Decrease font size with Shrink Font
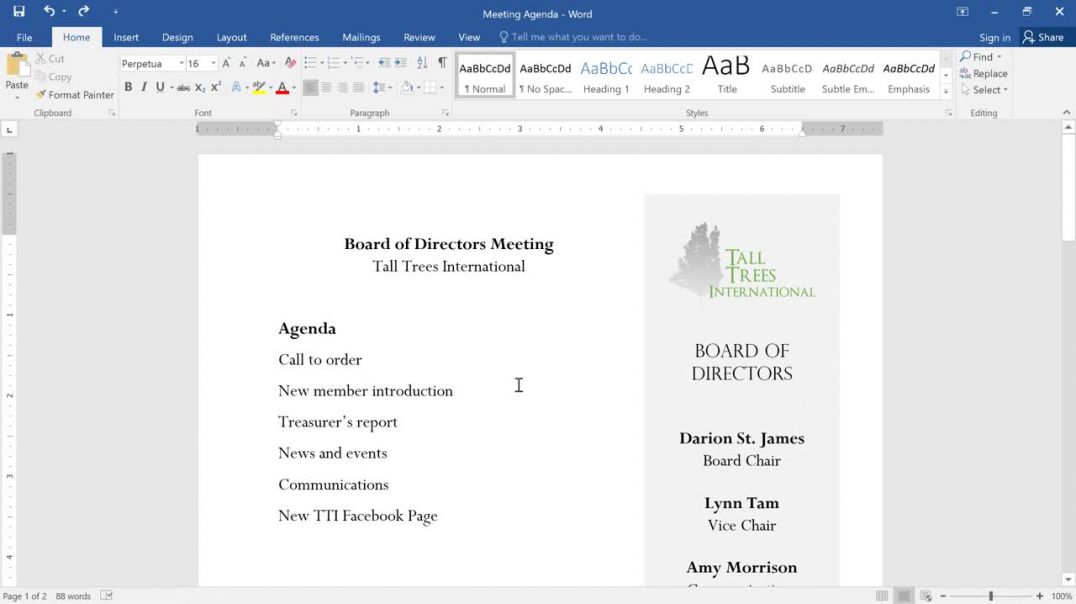The width and height of the screenshot is (1076, 604). click(242, 63)
